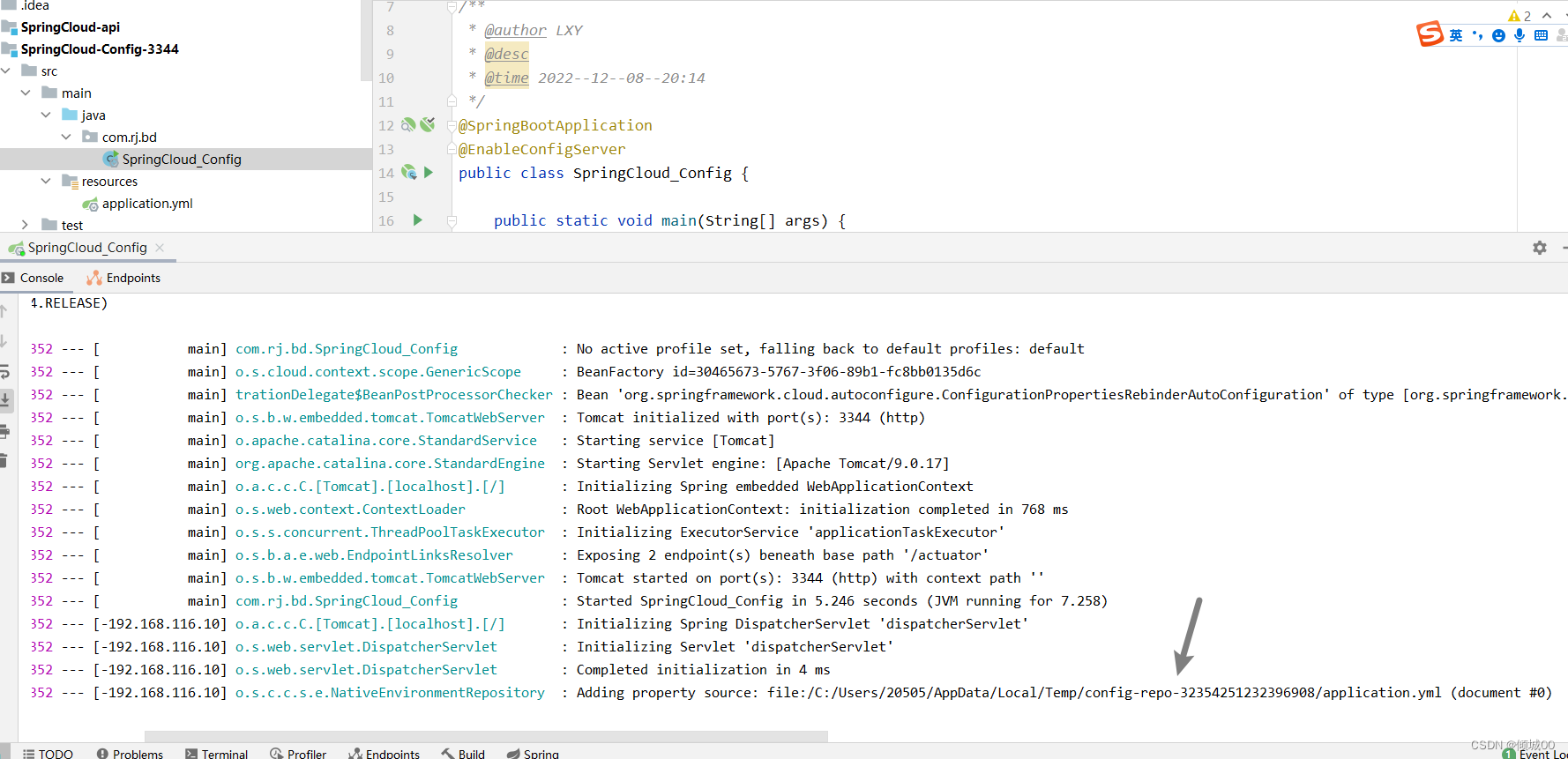The height and width of the screenshot is (759, 1568).
Task: Activate Sogou voice input microphone
Action: (x=1519, y=35)
